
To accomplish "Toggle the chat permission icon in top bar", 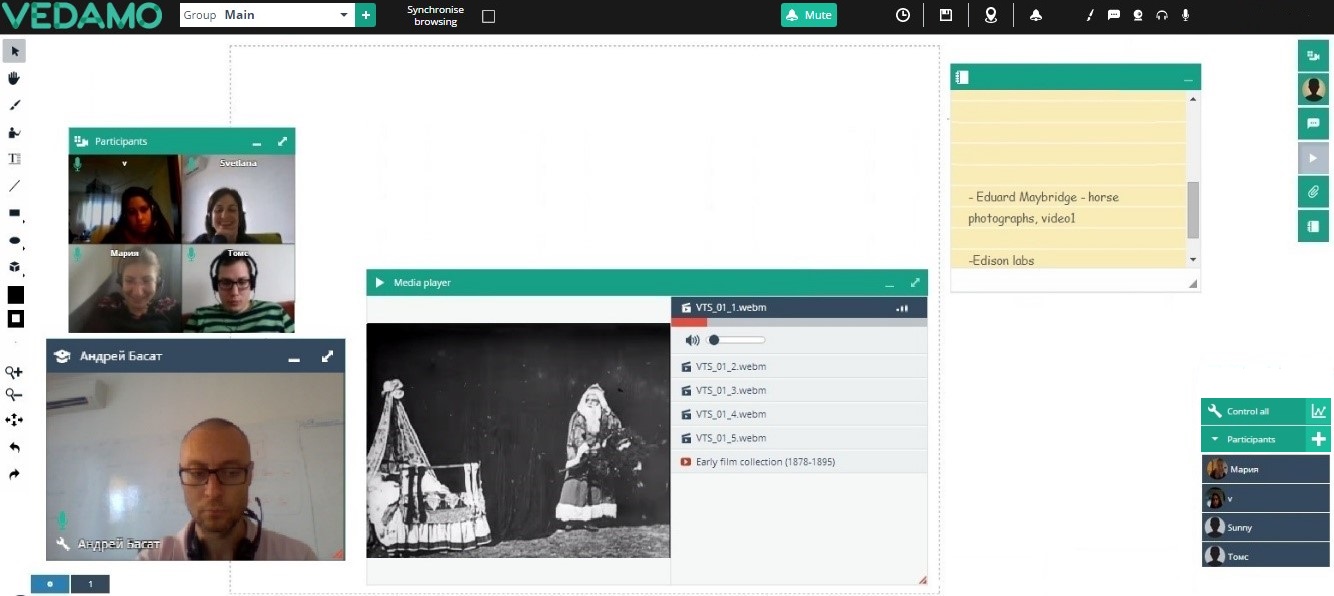I will coord(1114,15).
